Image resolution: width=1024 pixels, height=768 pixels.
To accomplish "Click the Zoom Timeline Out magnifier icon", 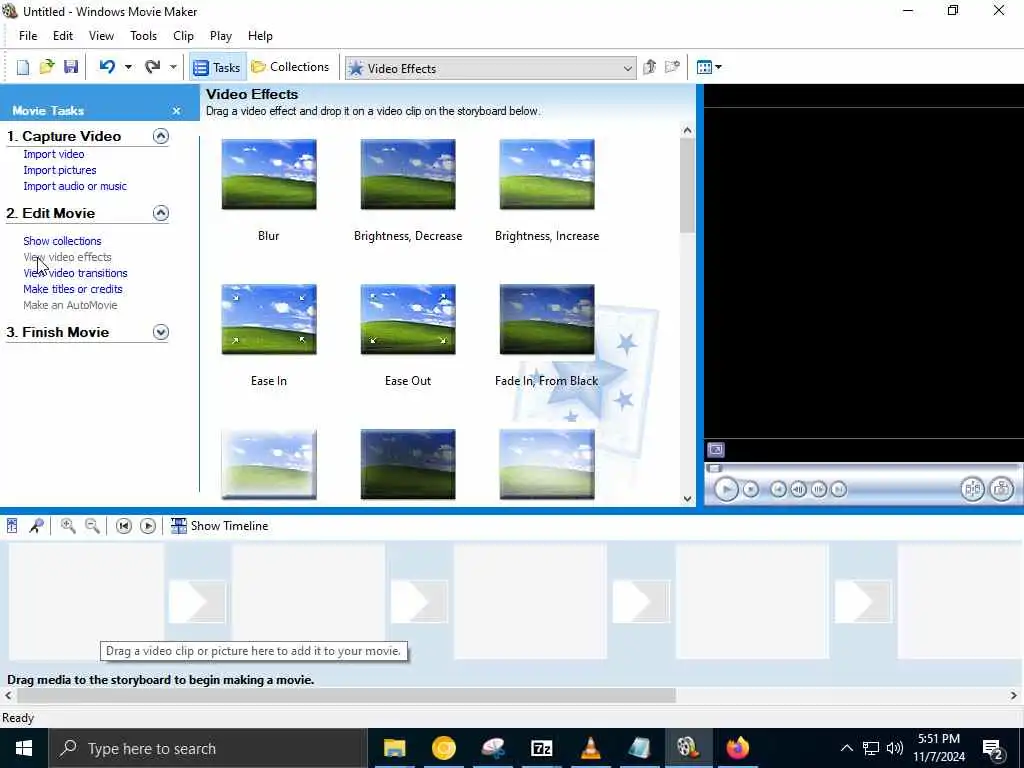I will [x=93, y=526].
